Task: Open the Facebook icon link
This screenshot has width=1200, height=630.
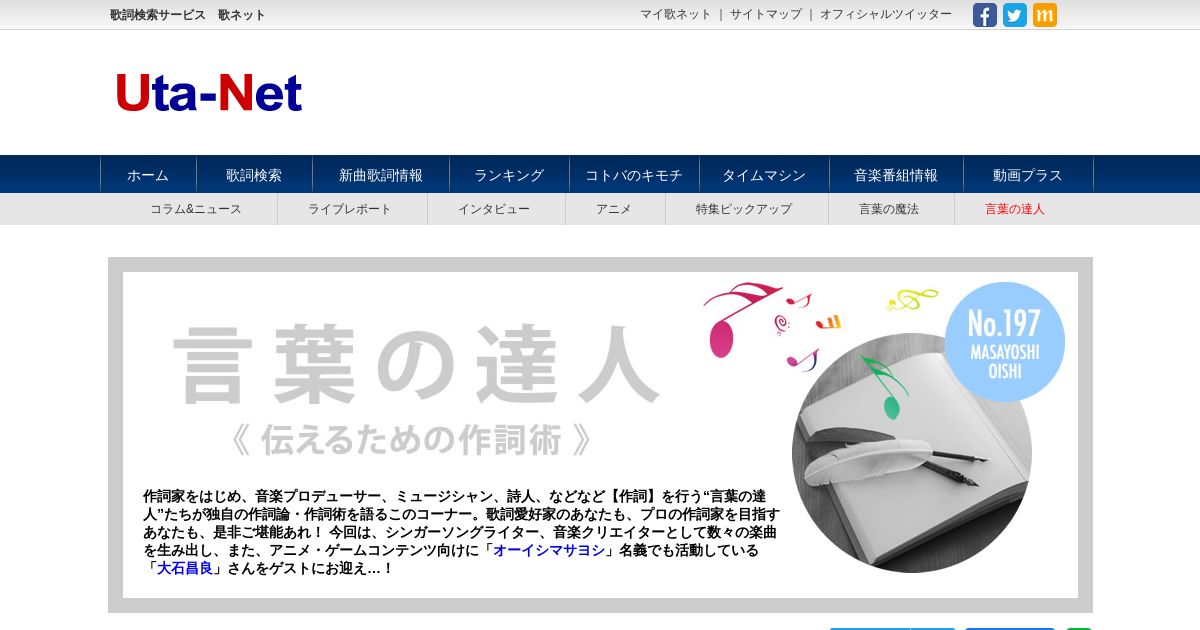Action: click(x=985, y=15)
